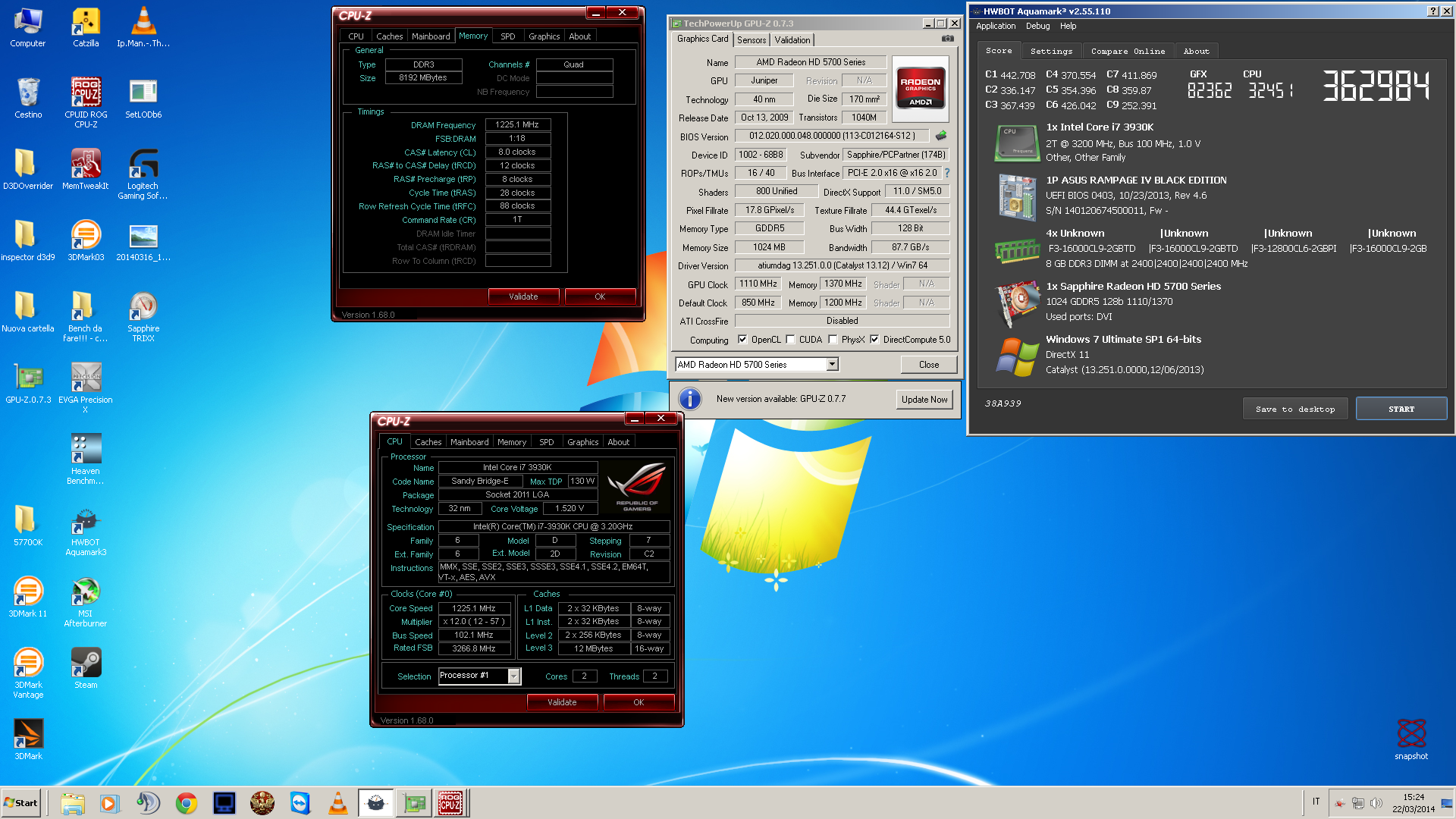Open snapshot icon on desktop
This screenshot has height=819, width=1456.
1411,739
